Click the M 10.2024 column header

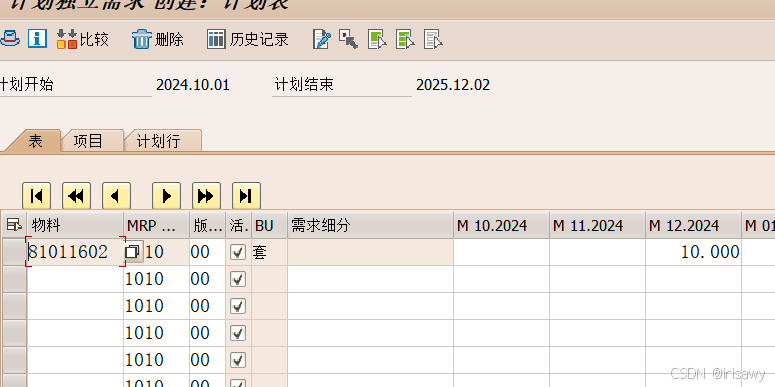502,226
